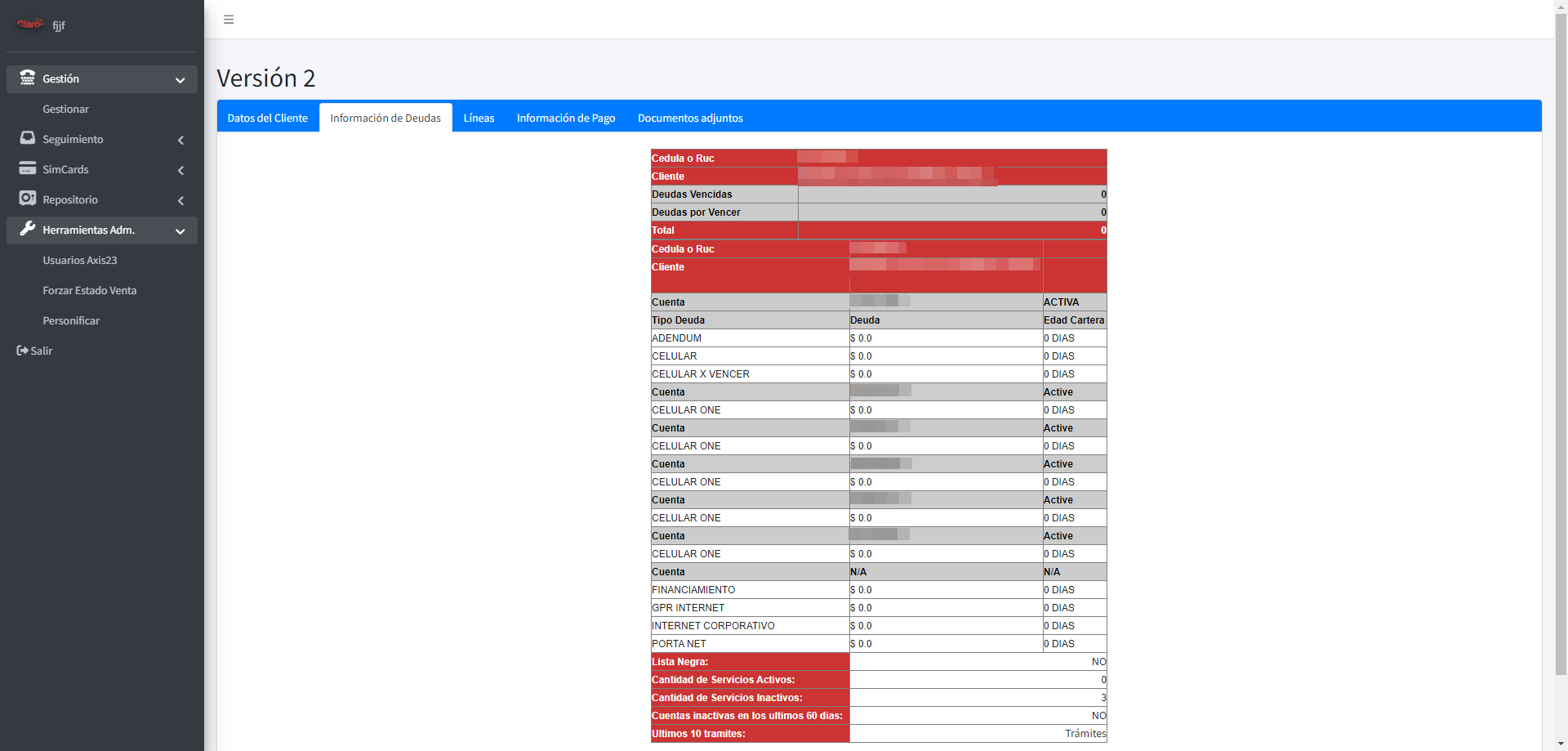
Task: Open the Líneas tab
Action: pyautogui.click(x=479, y=118)
